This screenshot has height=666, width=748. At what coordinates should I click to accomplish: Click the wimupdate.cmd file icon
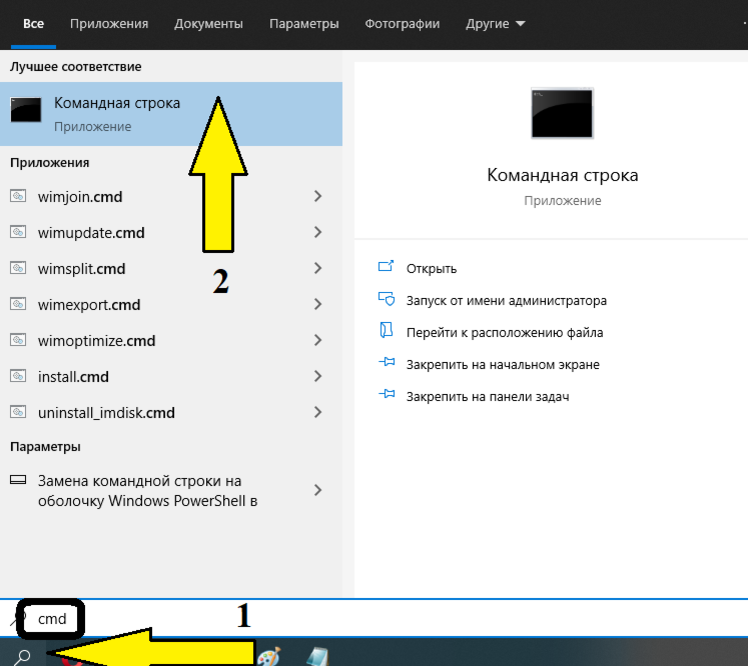(x=18, y=232)
